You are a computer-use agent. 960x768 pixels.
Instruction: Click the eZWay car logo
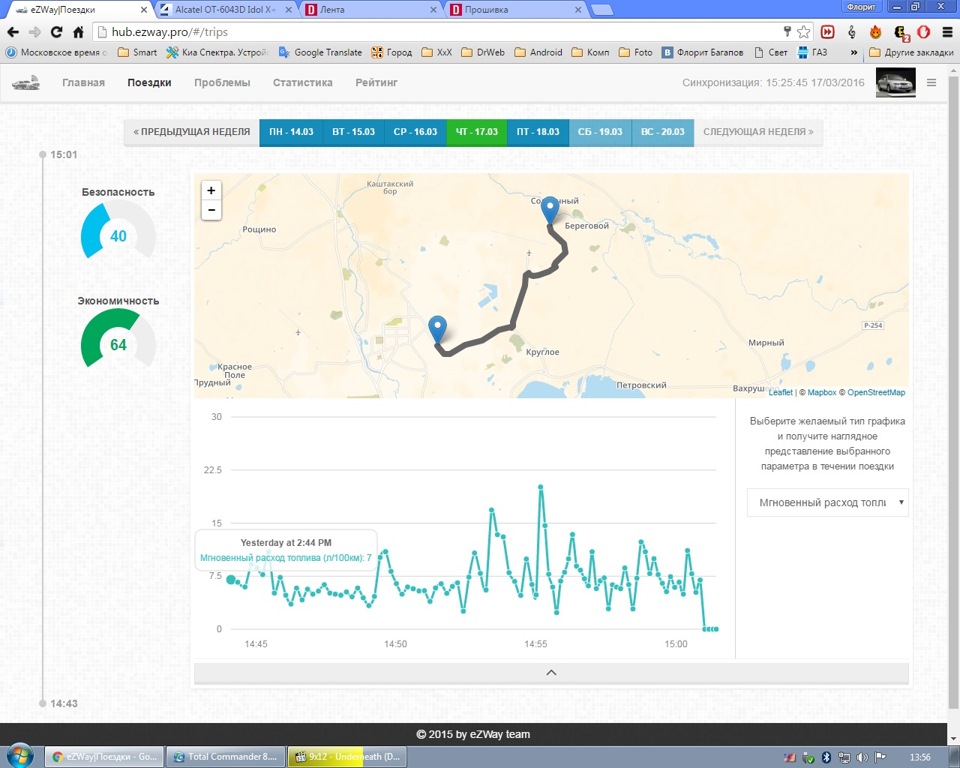click(27, 83)
